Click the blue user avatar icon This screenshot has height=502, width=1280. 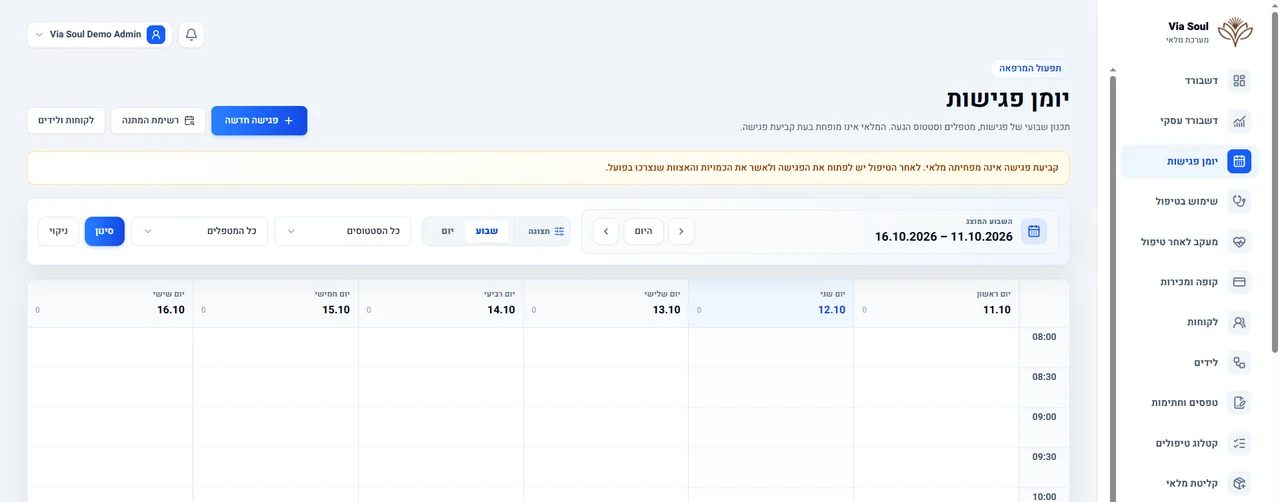coord(156,34)
